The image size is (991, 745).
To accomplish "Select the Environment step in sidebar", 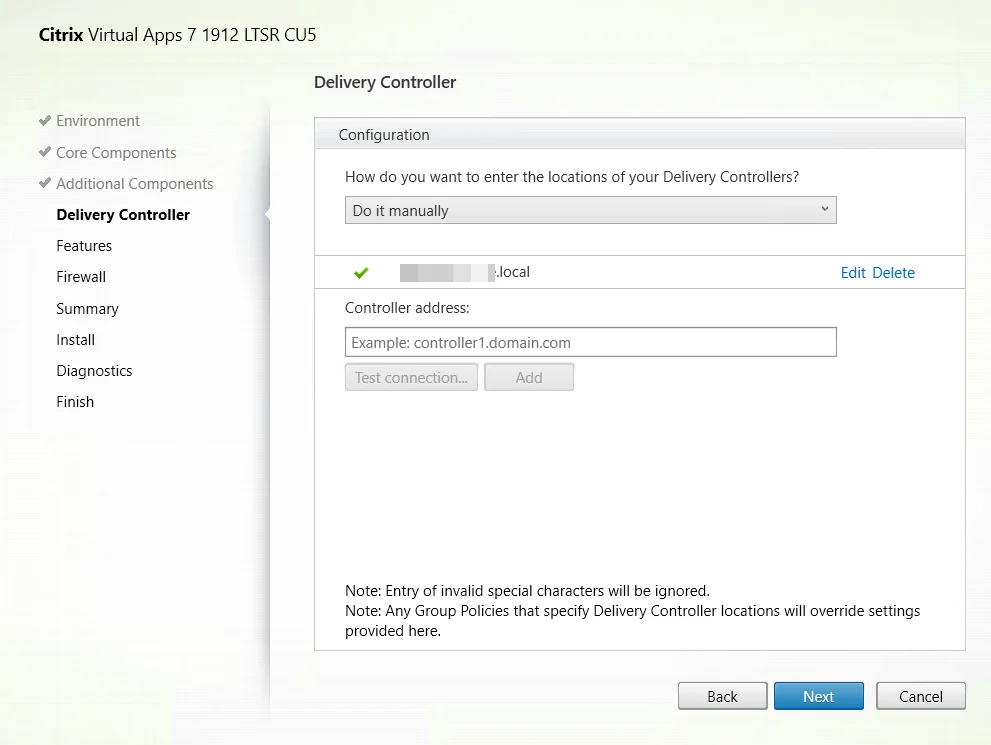I will tap(98, 121).
